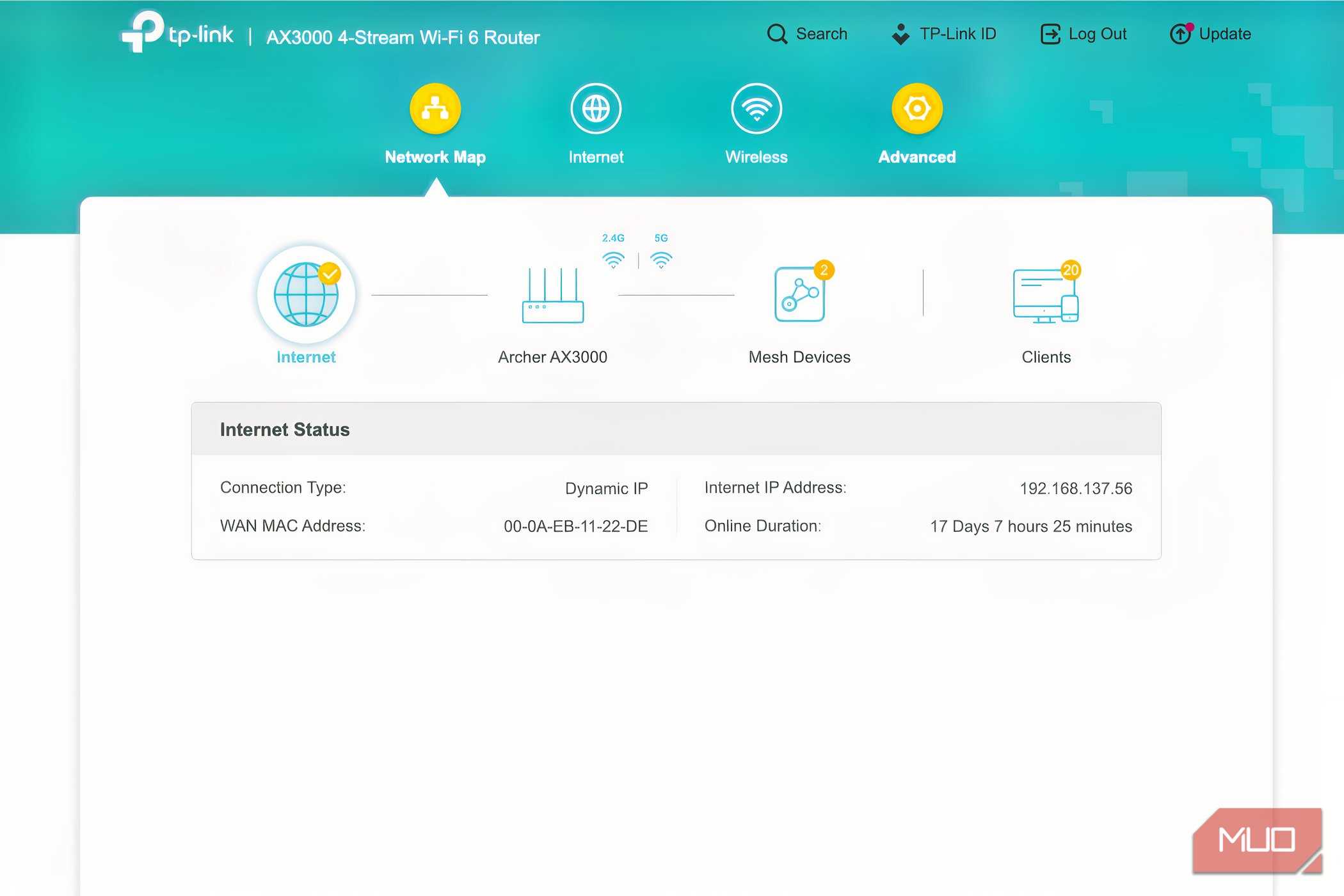The height and width of the screenshot is (896, 1344).
Task: Click the Update text link
Action: [x=1225, y=34]
